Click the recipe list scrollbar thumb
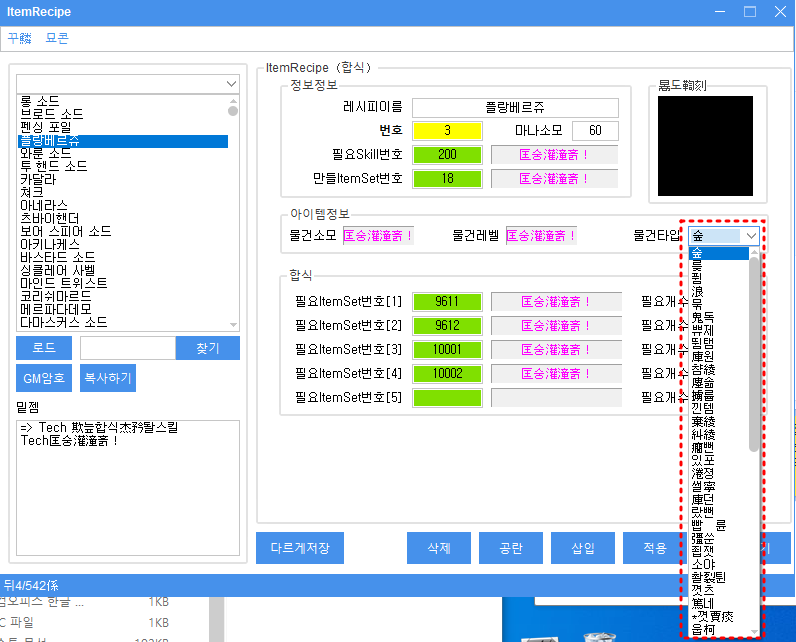This screenshot has width=796, height=642. [x=233, y=111]
